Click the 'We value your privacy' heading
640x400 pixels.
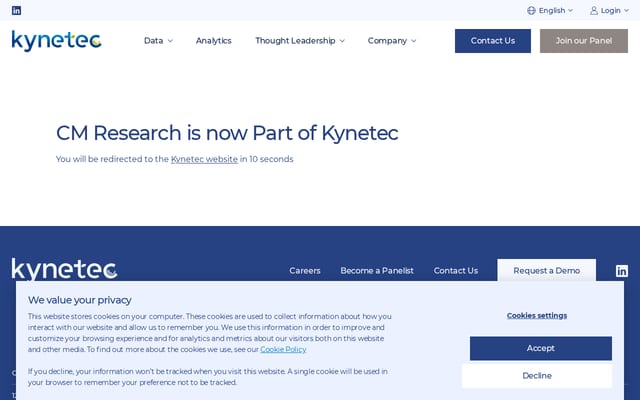tap(80, 300)
